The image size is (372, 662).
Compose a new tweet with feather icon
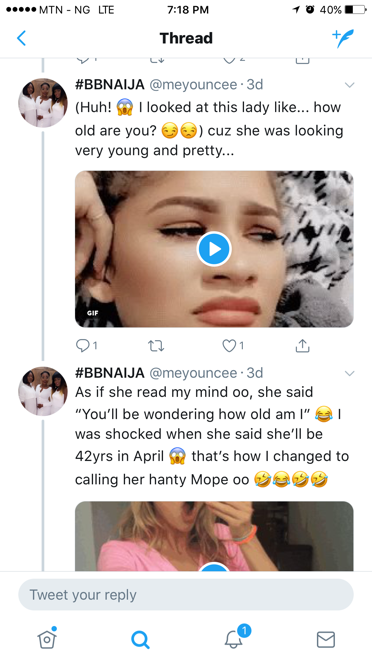[343, 38]
